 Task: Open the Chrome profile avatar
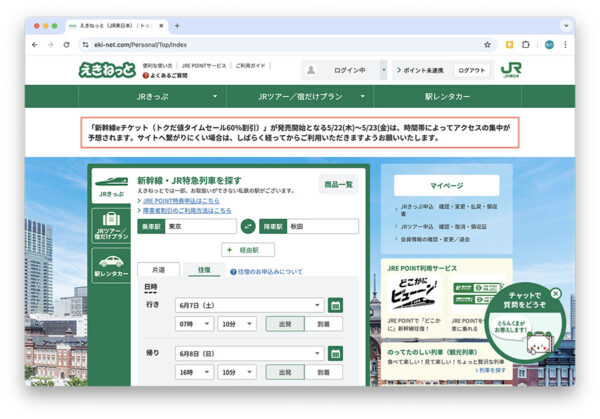(549, 45)
